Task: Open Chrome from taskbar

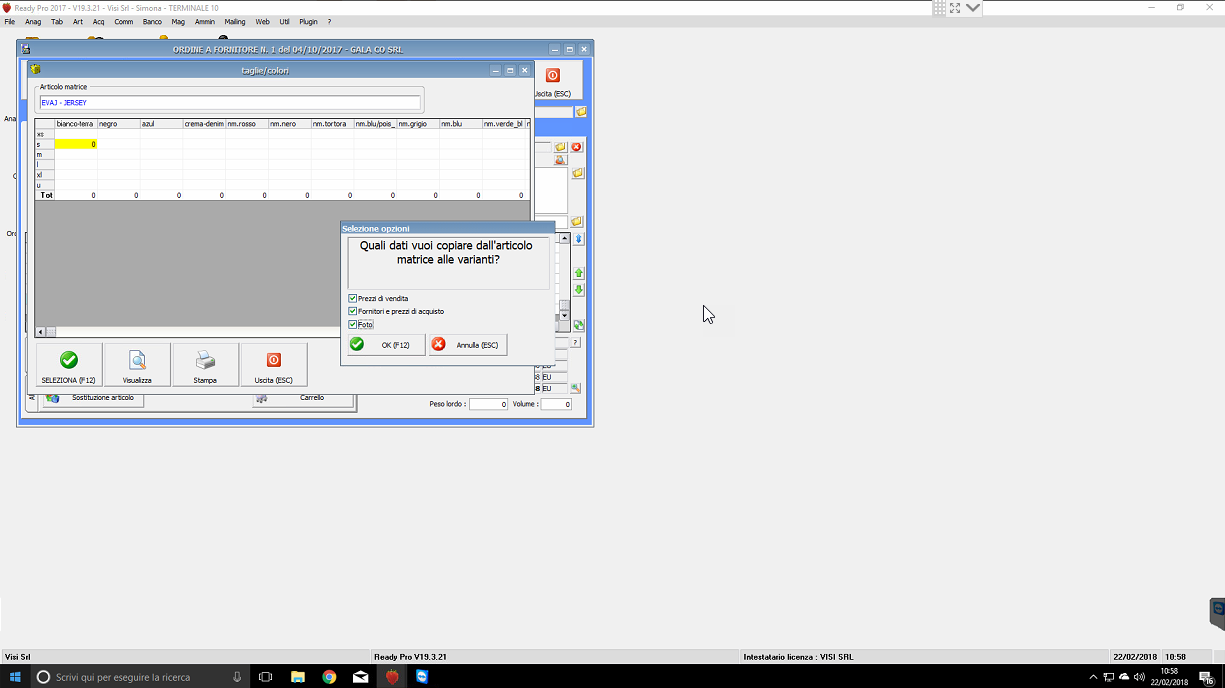Action: (x=329, y=677)
